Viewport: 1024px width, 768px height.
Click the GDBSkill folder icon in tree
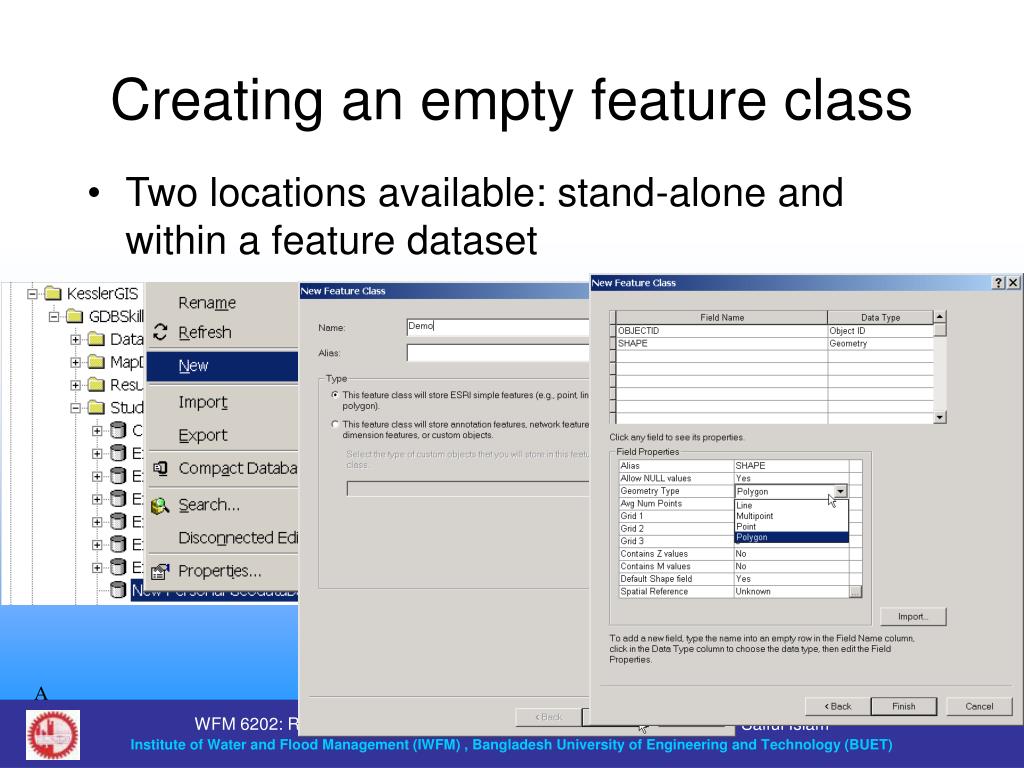click(x=74, y=317)
